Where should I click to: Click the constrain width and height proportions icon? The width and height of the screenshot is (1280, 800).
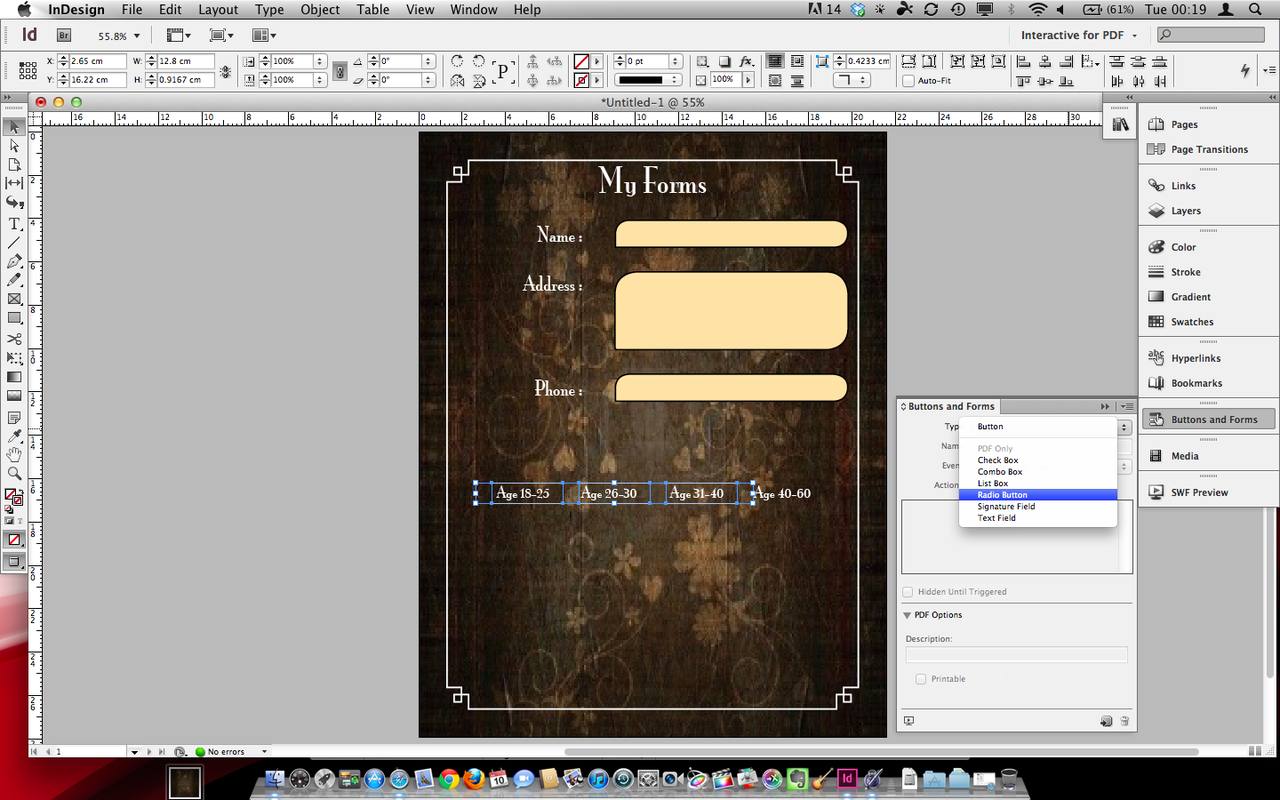click(225, 71)
